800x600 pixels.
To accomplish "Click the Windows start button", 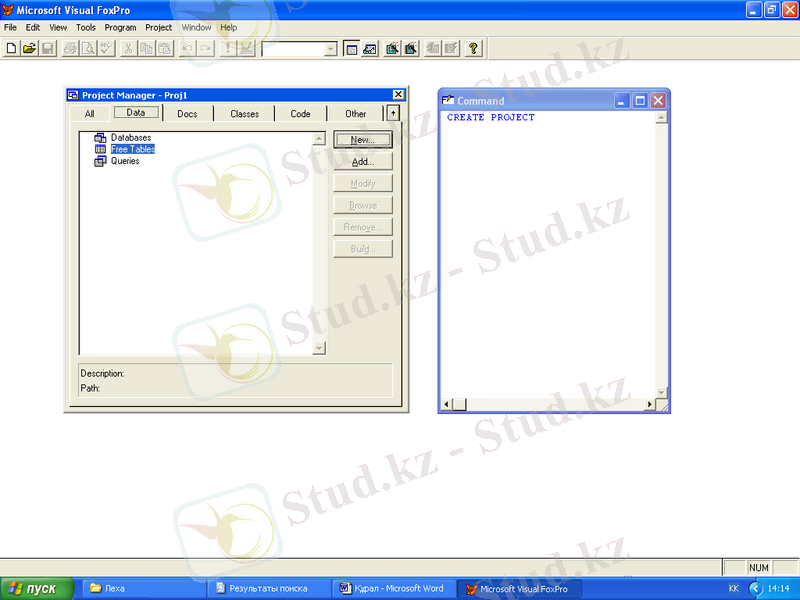I will coord(37,588).
